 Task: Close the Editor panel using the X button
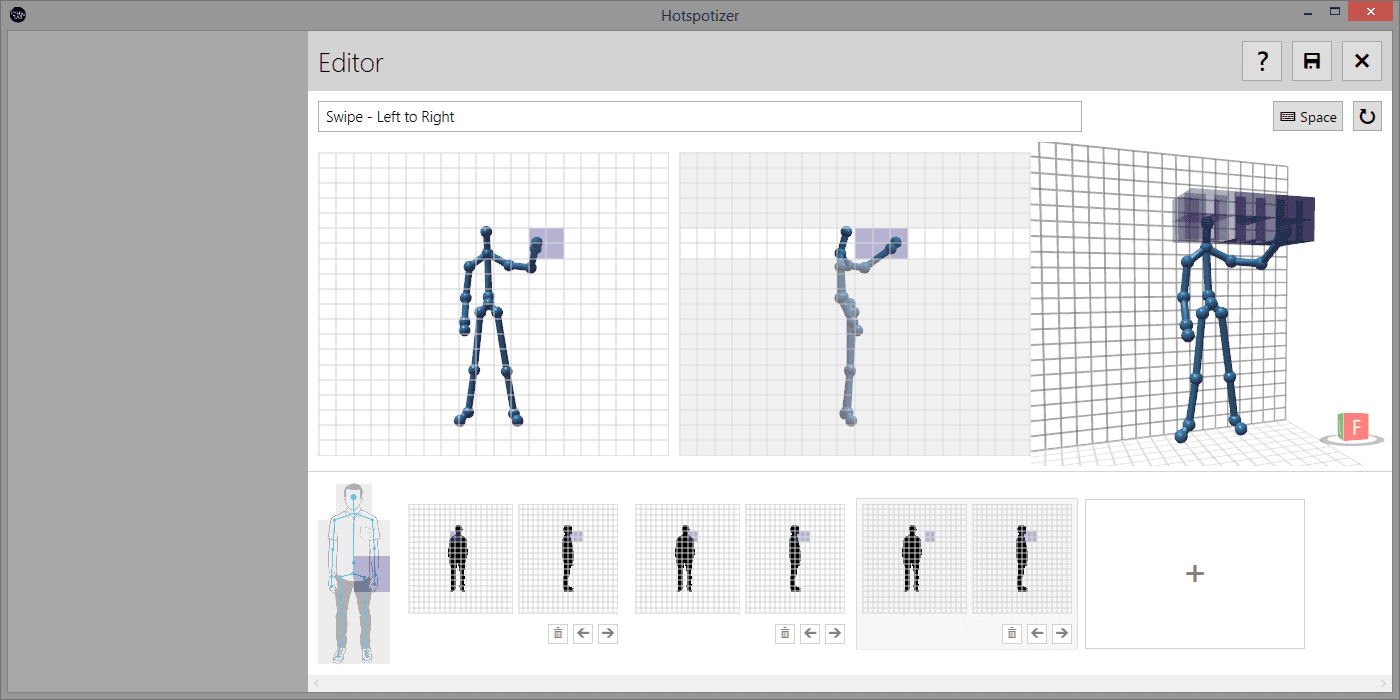tap(1361, 62)
